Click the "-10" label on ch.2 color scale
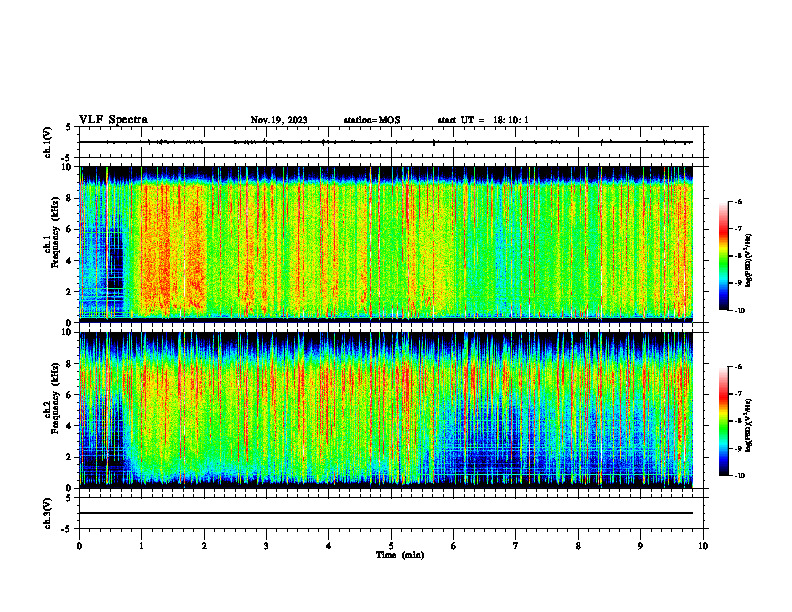 coord(739,476)
